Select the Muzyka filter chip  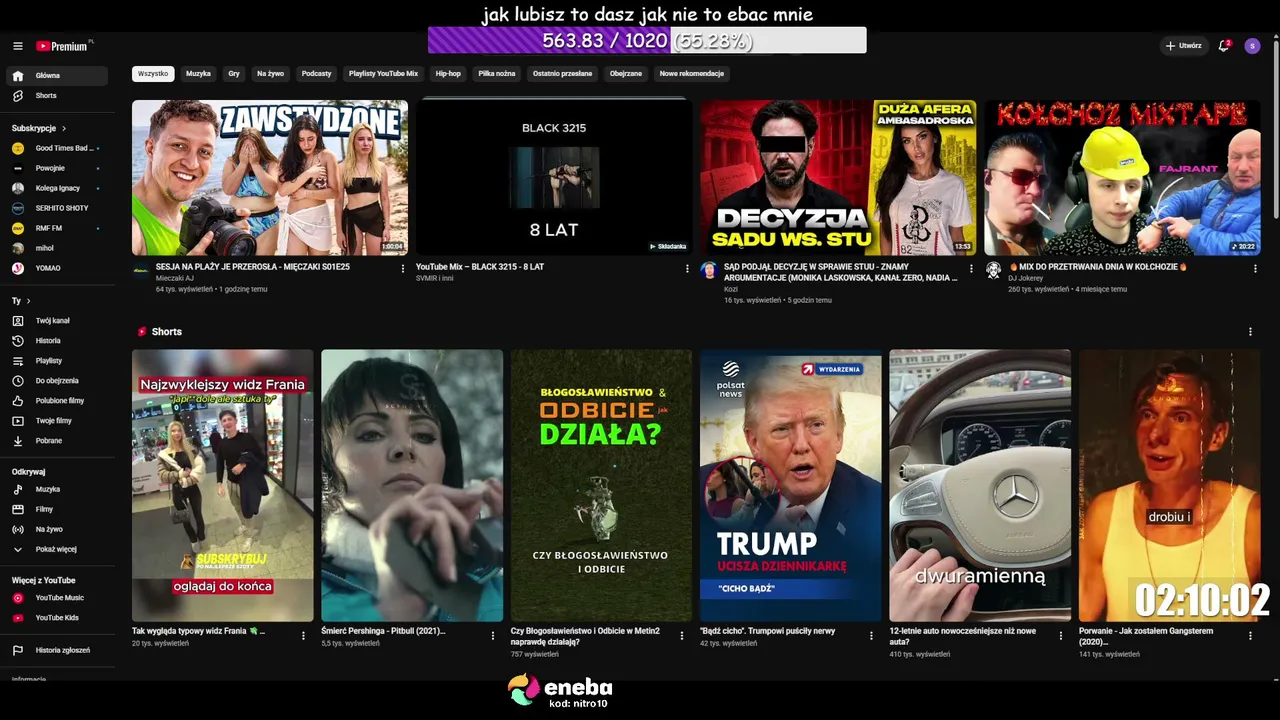(198, 74)
